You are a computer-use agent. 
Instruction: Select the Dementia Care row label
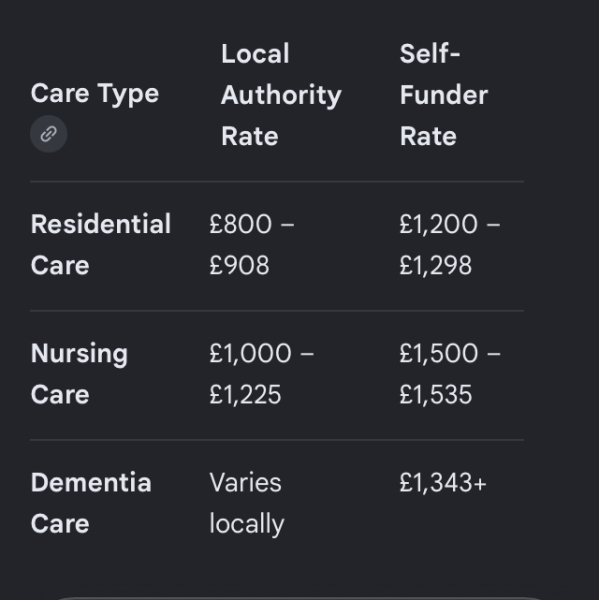point(91,503)
